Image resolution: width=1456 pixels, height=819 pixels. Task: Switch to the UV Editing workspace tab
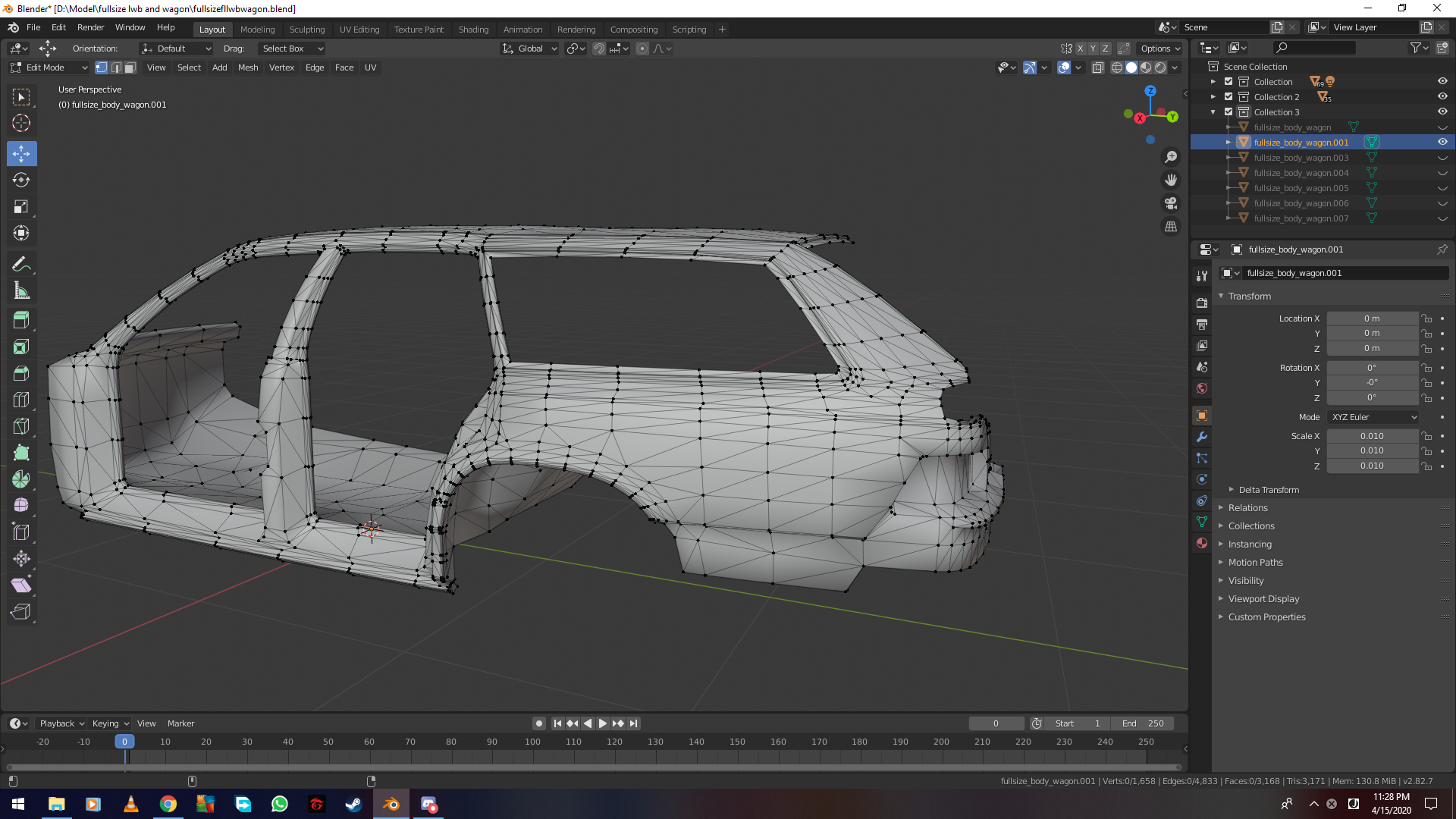tap(359, 30)
